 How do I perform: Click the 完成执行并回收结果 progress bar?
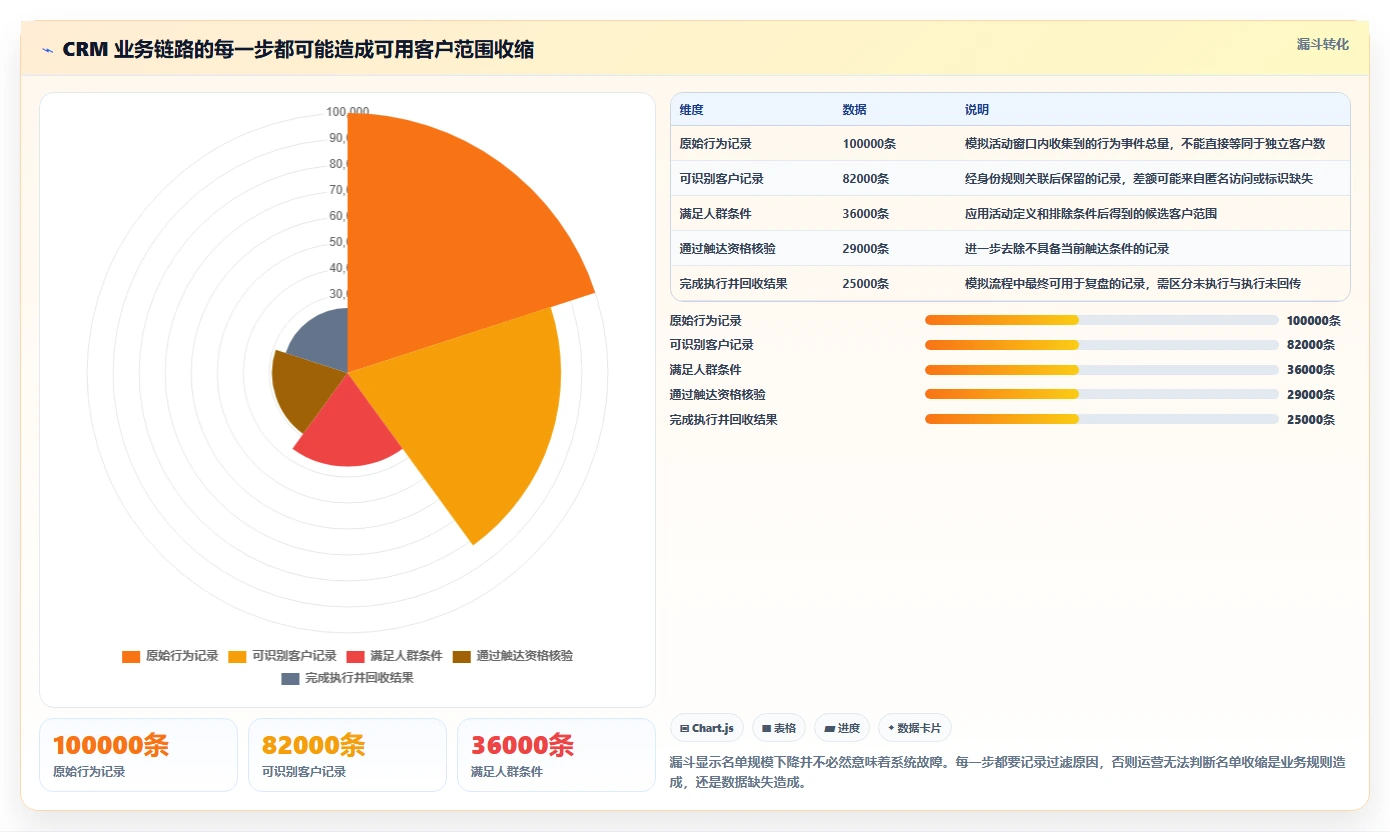(1101, 419)
